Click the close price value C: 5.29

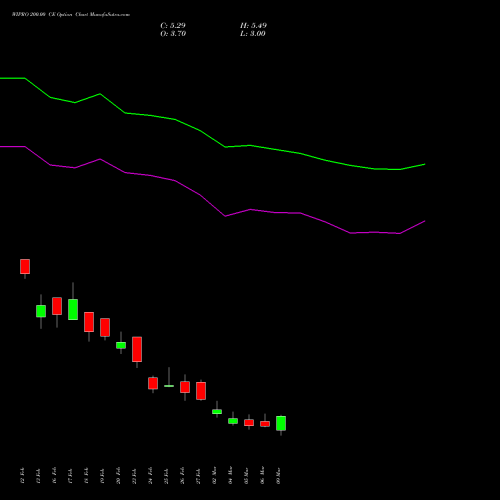click(173, 26)
